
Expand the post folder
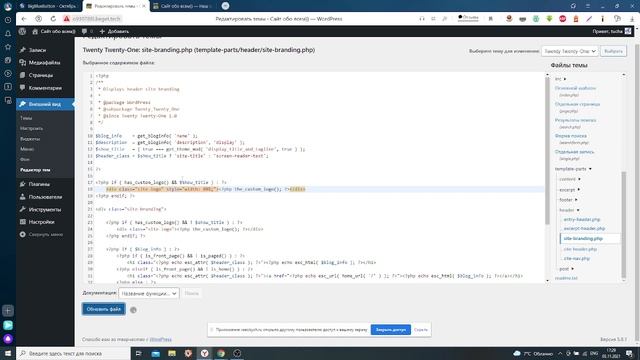click(567, 269)
